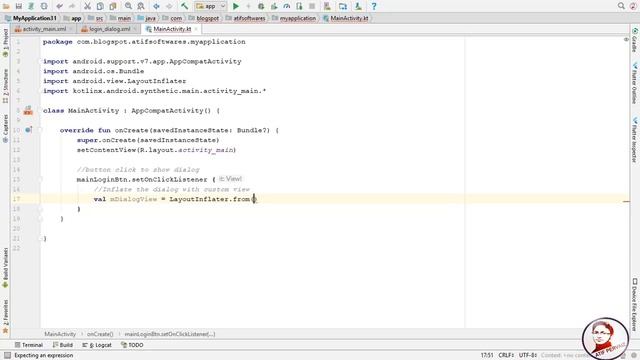This screenshot has height=360, width=640.
Task: Open the TODO tool window
Action: click(x=132, y=345)
